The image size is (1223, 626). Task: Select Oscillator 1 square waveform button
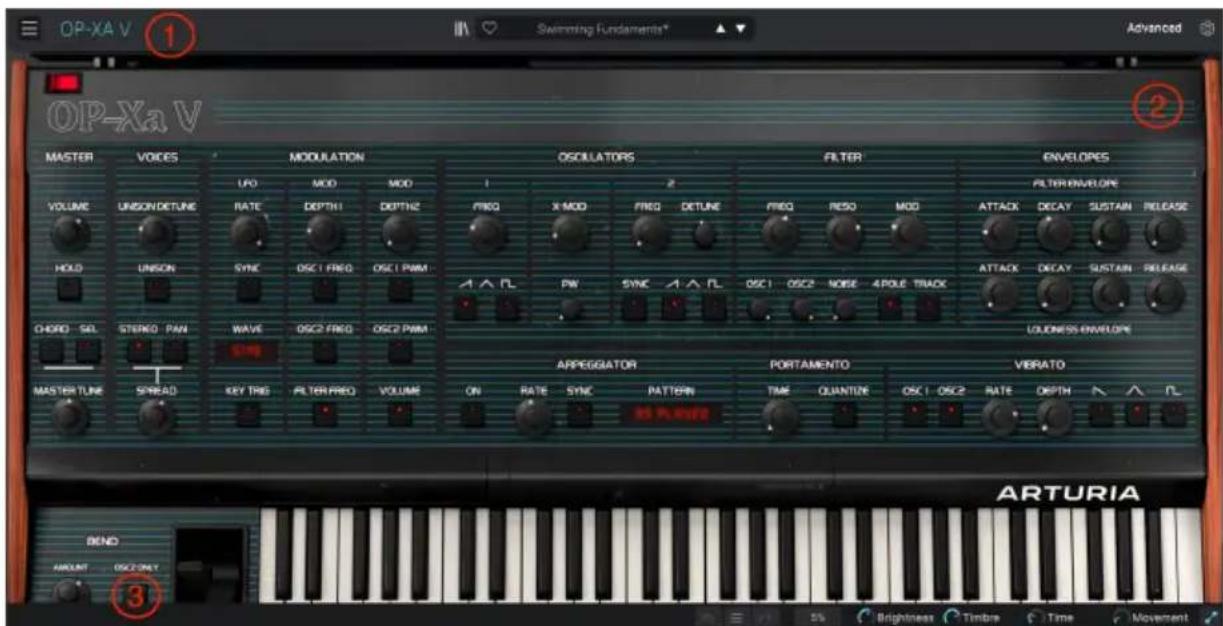508,309
